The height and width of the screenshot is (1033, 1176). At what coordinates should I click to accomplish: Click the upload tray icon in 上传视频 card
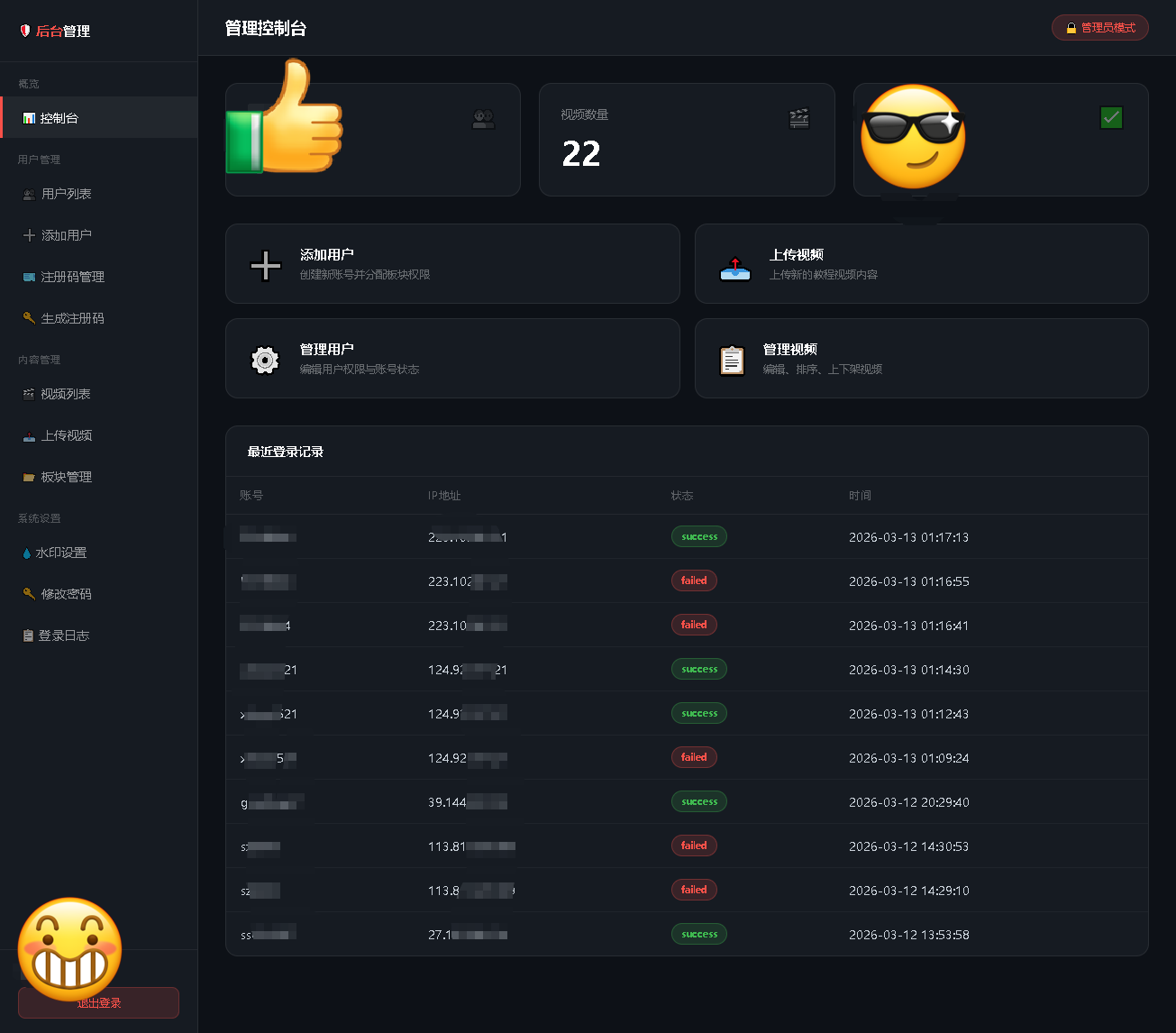pos(735,268)
